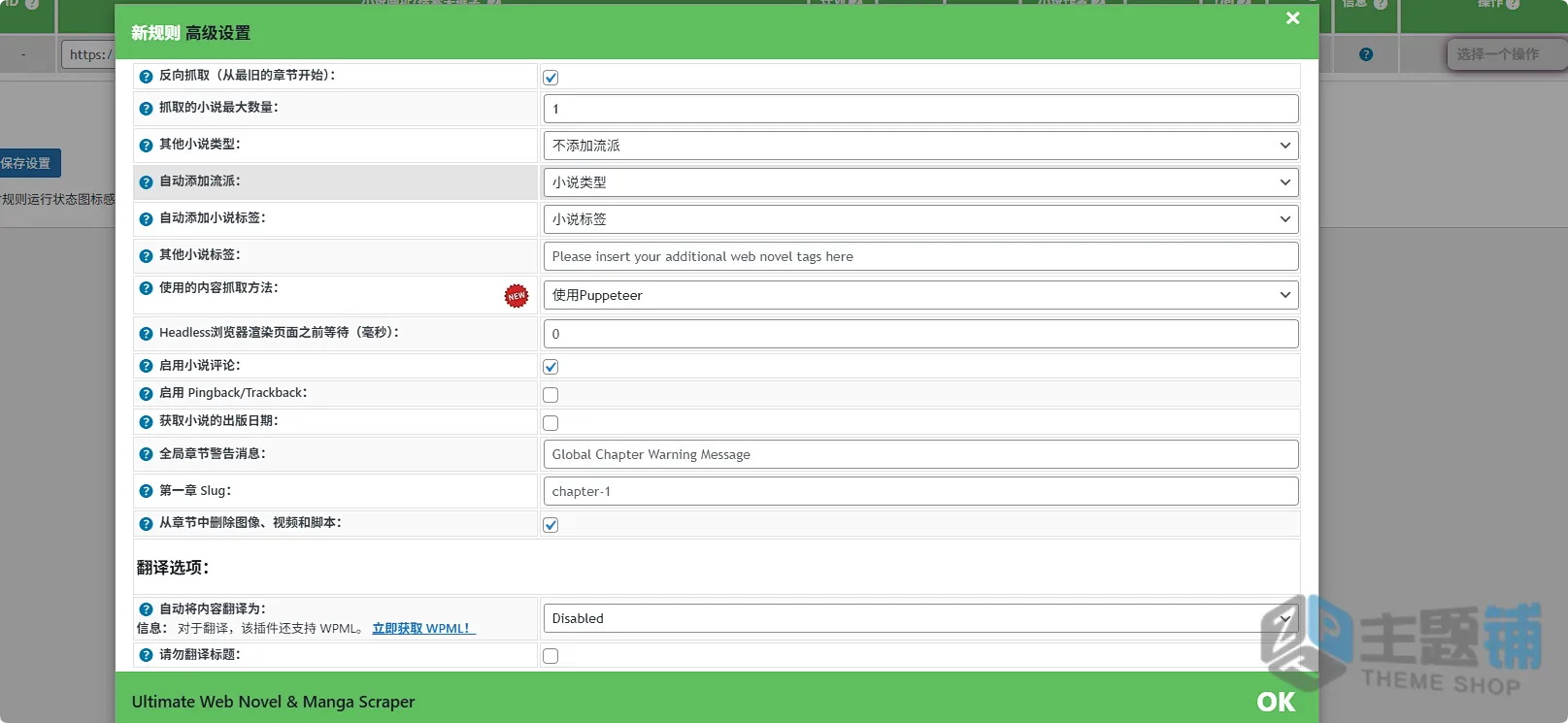Image resolution: width=1568 pixels, height=723 pixels.
Task: Open 其他小说类型 dropdown showing 不添加流派
Action: (x=920, y=146)
